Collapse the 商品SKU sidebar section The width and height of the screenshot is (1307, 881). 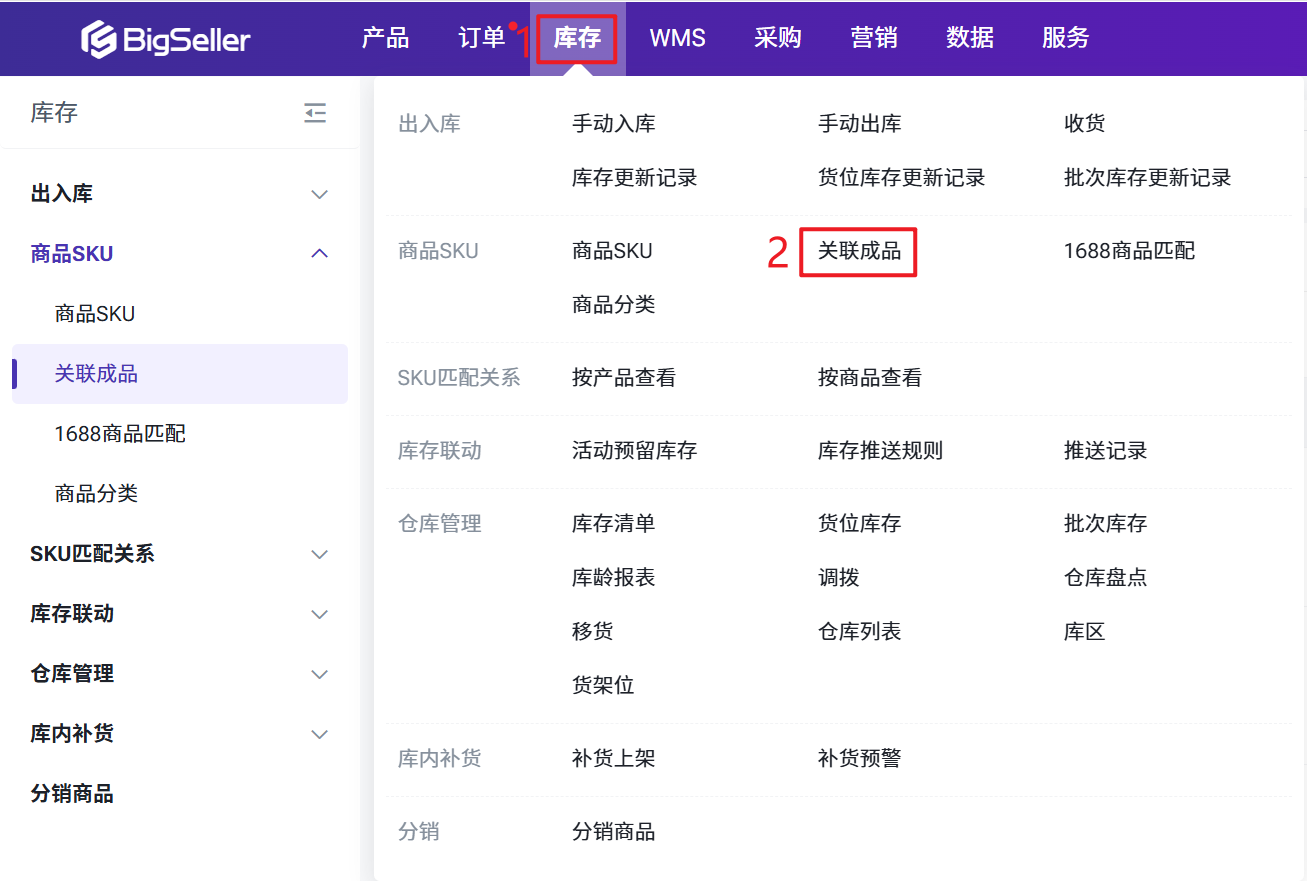pos(319,254)
